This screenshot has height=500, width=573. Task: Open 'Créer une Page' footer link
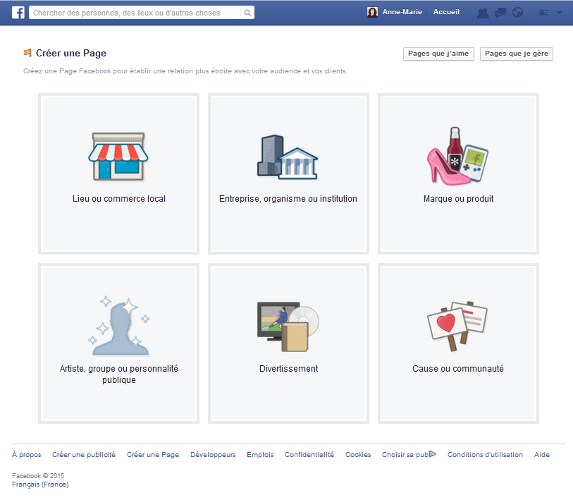tap(153, 454)
